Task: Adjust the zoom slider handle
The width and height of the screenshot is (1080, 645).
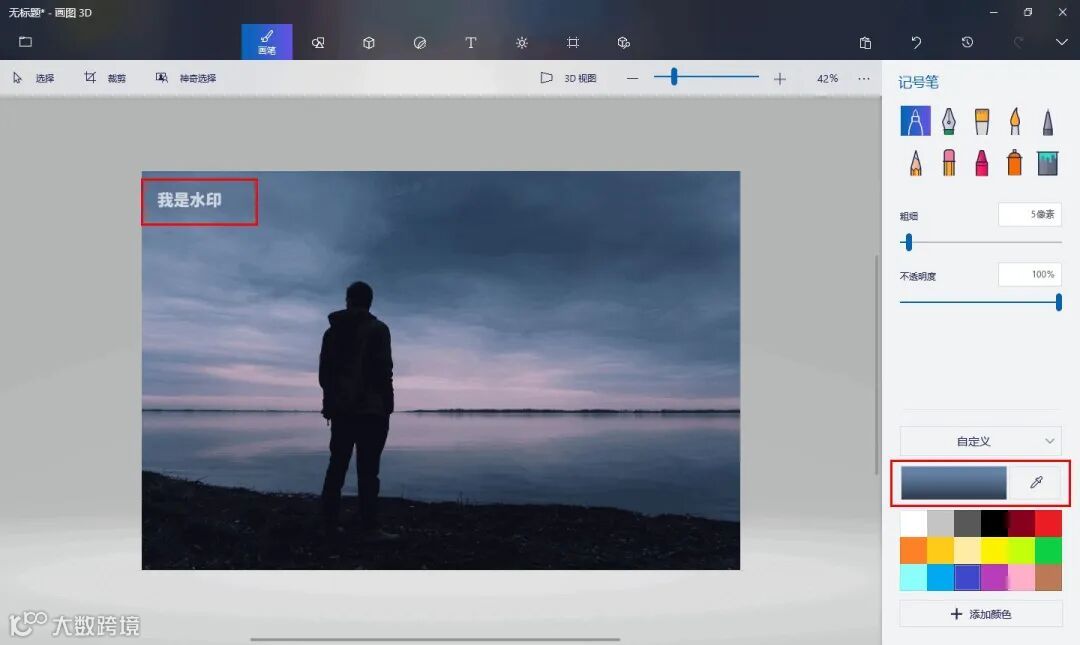Action: click(674, 76)
